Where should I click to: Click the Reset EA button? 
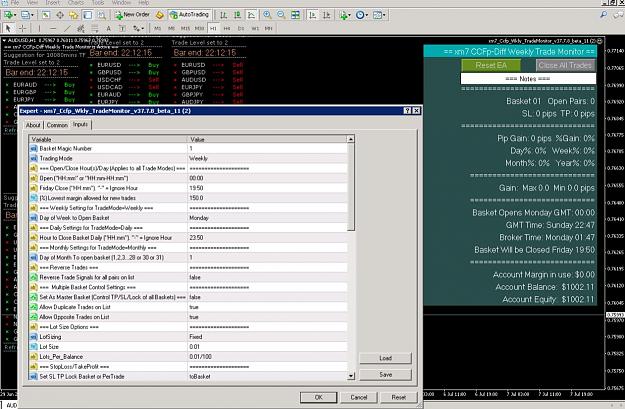491,65
